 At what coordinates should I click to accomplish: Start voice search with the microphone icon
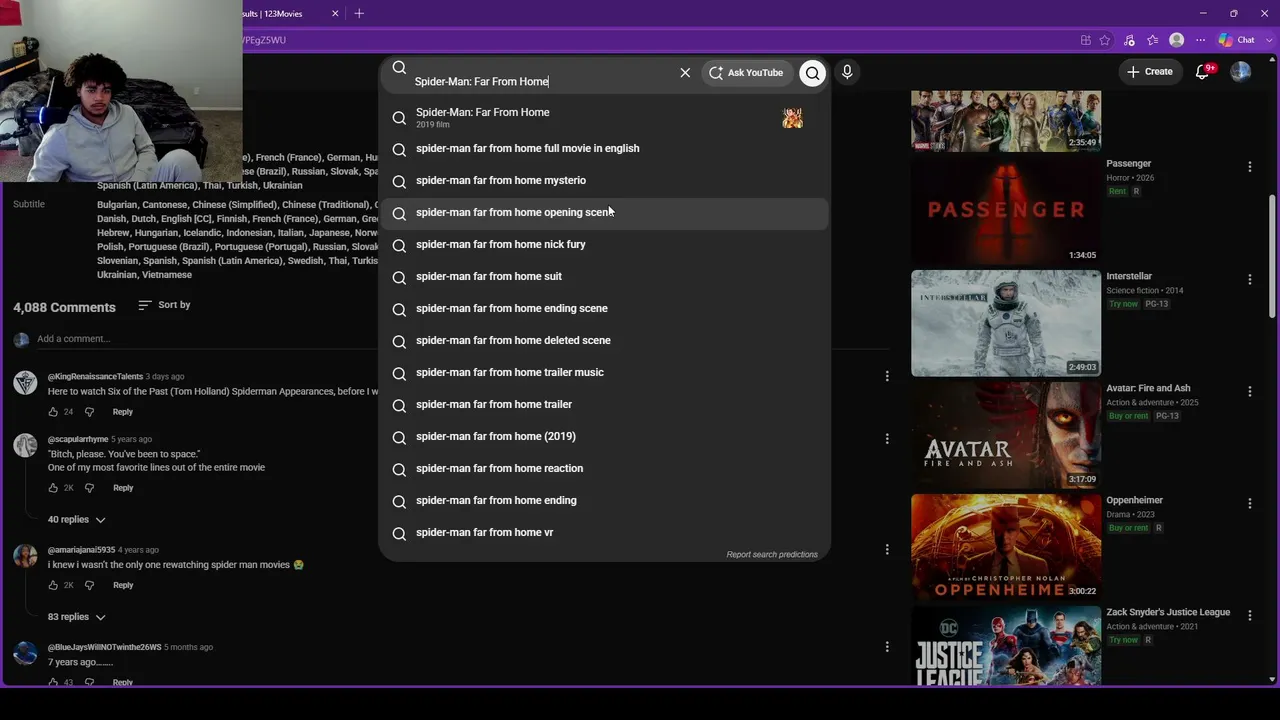coord(847,72)
